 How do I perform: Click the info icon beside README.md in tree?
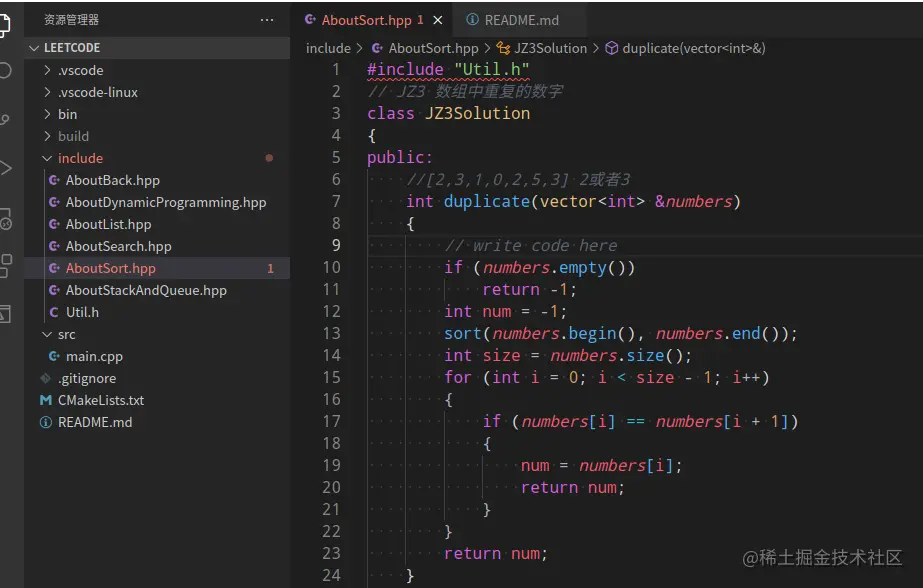45,422
